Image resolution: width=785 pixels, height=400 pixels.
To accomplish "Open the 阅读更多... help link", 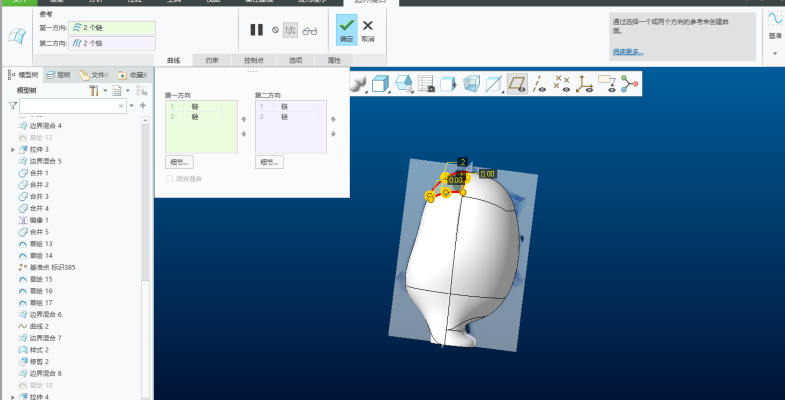I will click(628, 51).
